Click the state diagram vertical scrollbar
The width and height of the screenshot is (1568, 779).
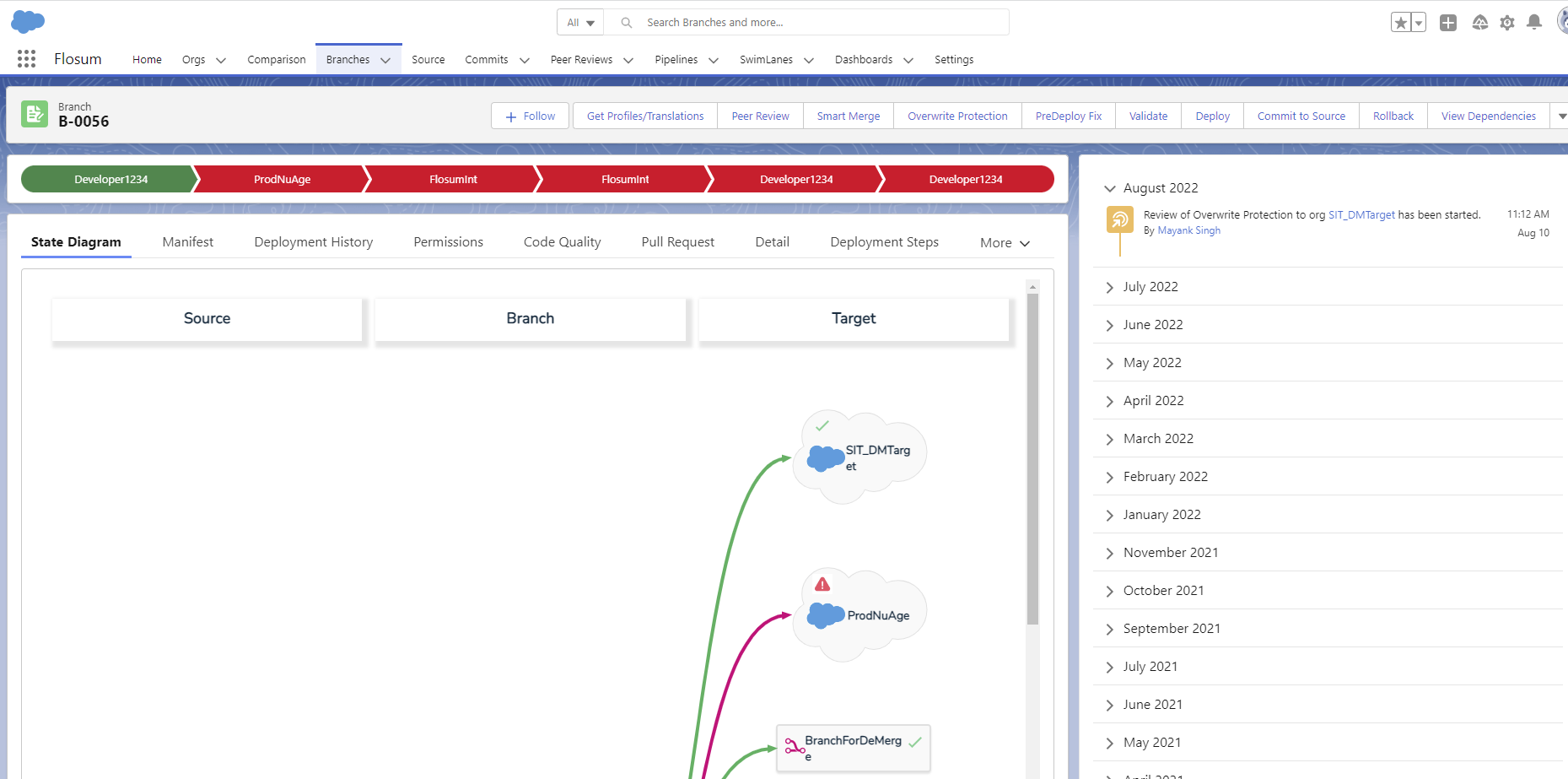[x=1032, y=459]
